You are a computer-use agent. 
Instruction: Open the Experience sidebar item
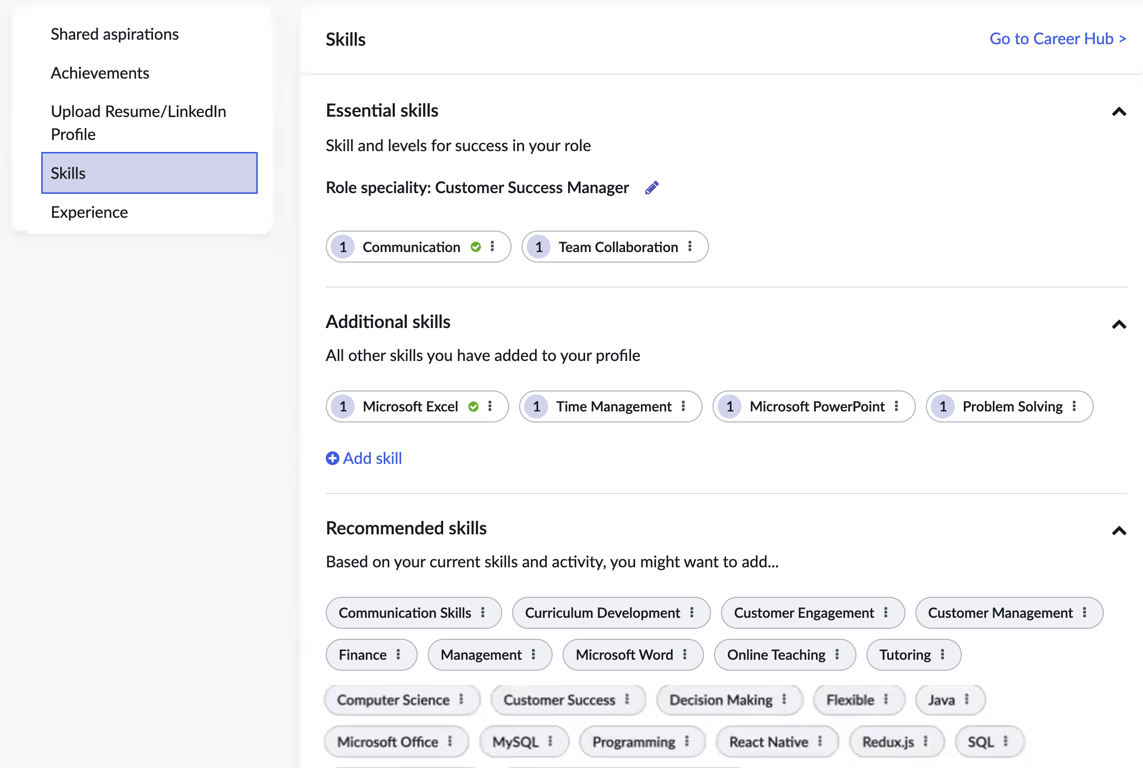pos(89,212)
